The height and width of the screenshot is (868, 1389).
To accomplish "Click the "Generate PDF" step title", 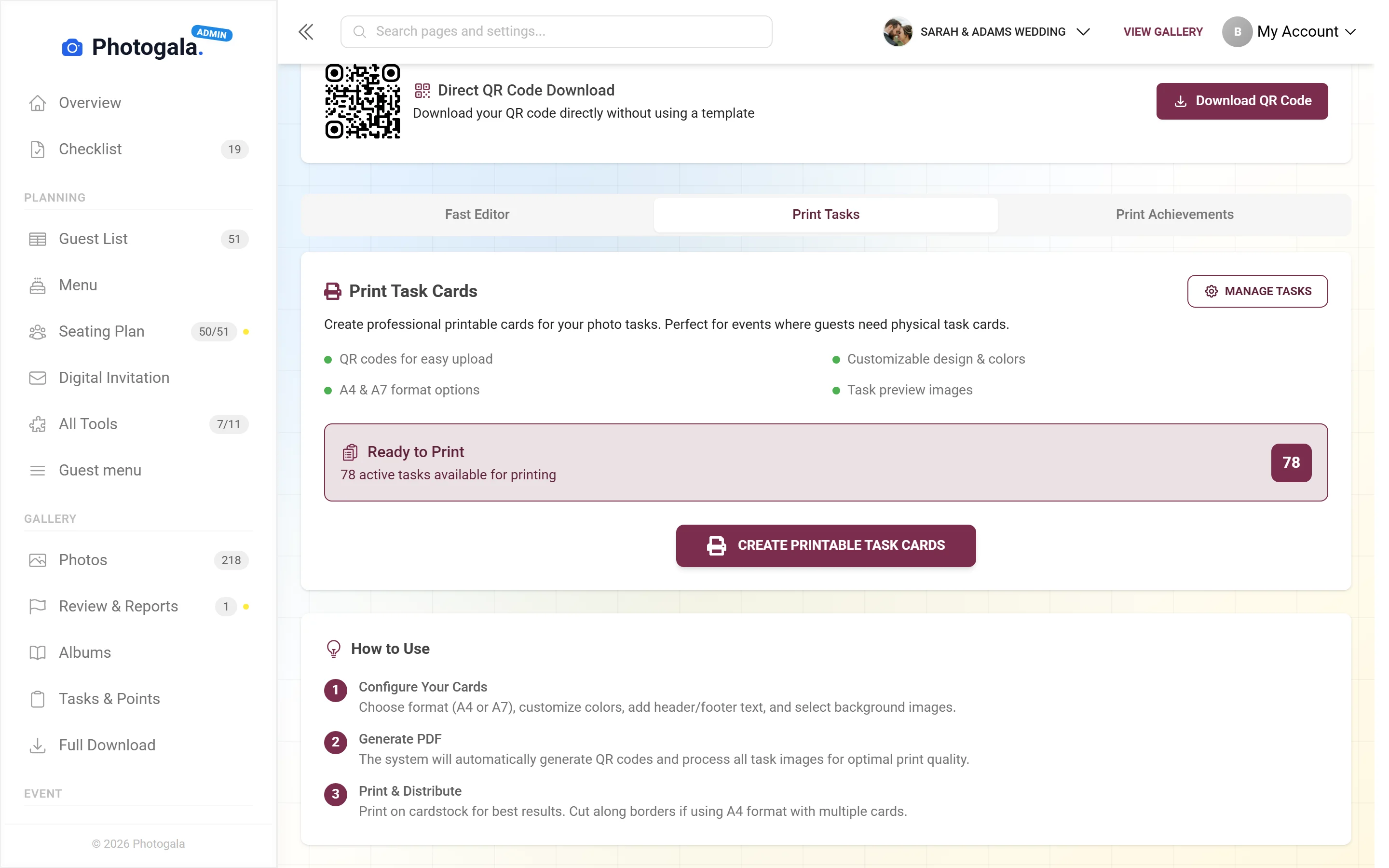I will tap(400, 739).
